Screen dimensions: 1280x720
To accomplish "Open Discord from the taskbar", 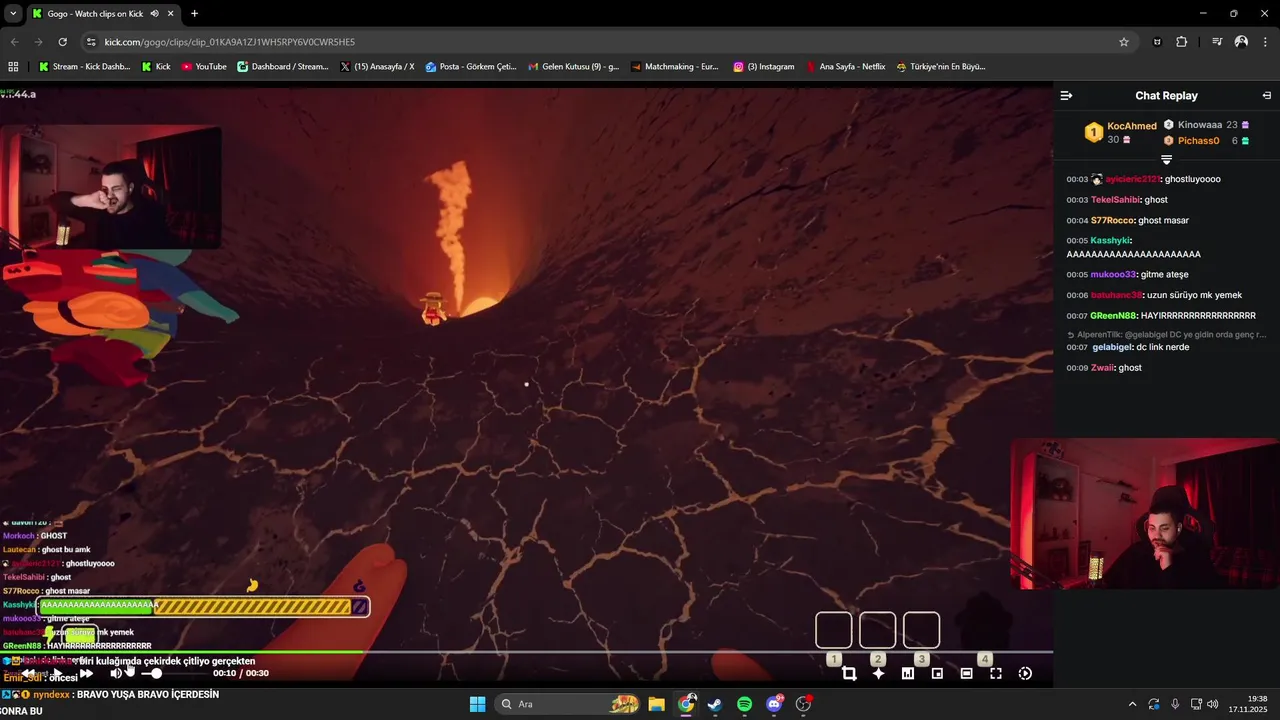I will click(x=774, y=704).
